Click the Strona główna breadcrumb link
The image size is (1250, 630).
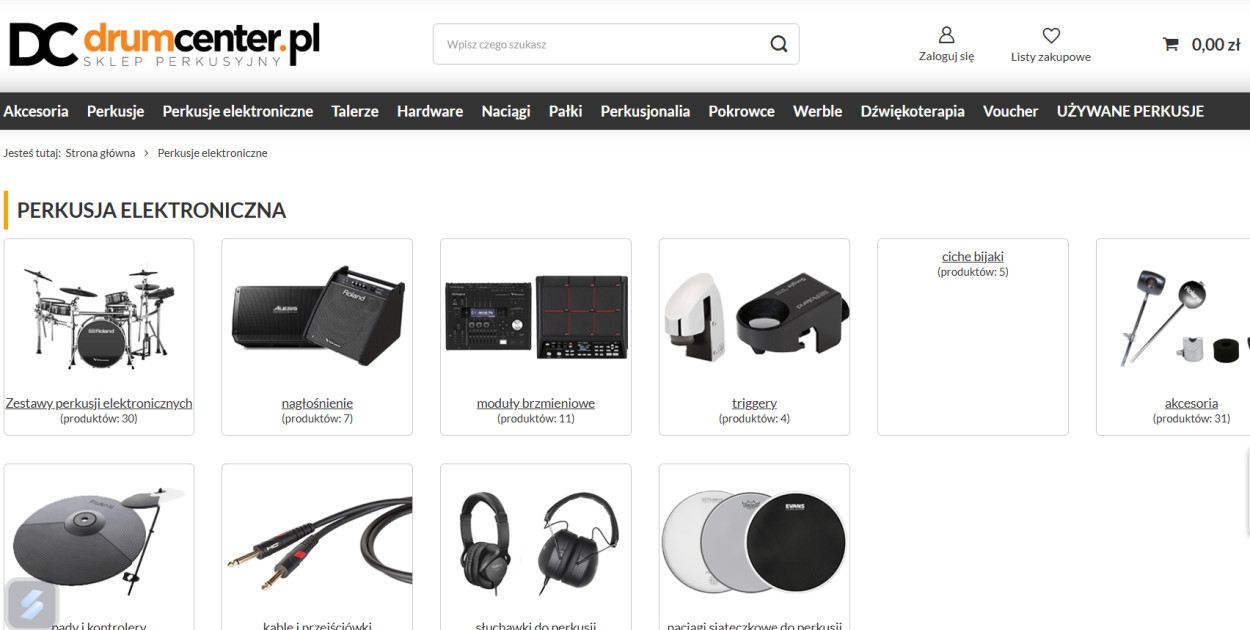click(100, 153)
